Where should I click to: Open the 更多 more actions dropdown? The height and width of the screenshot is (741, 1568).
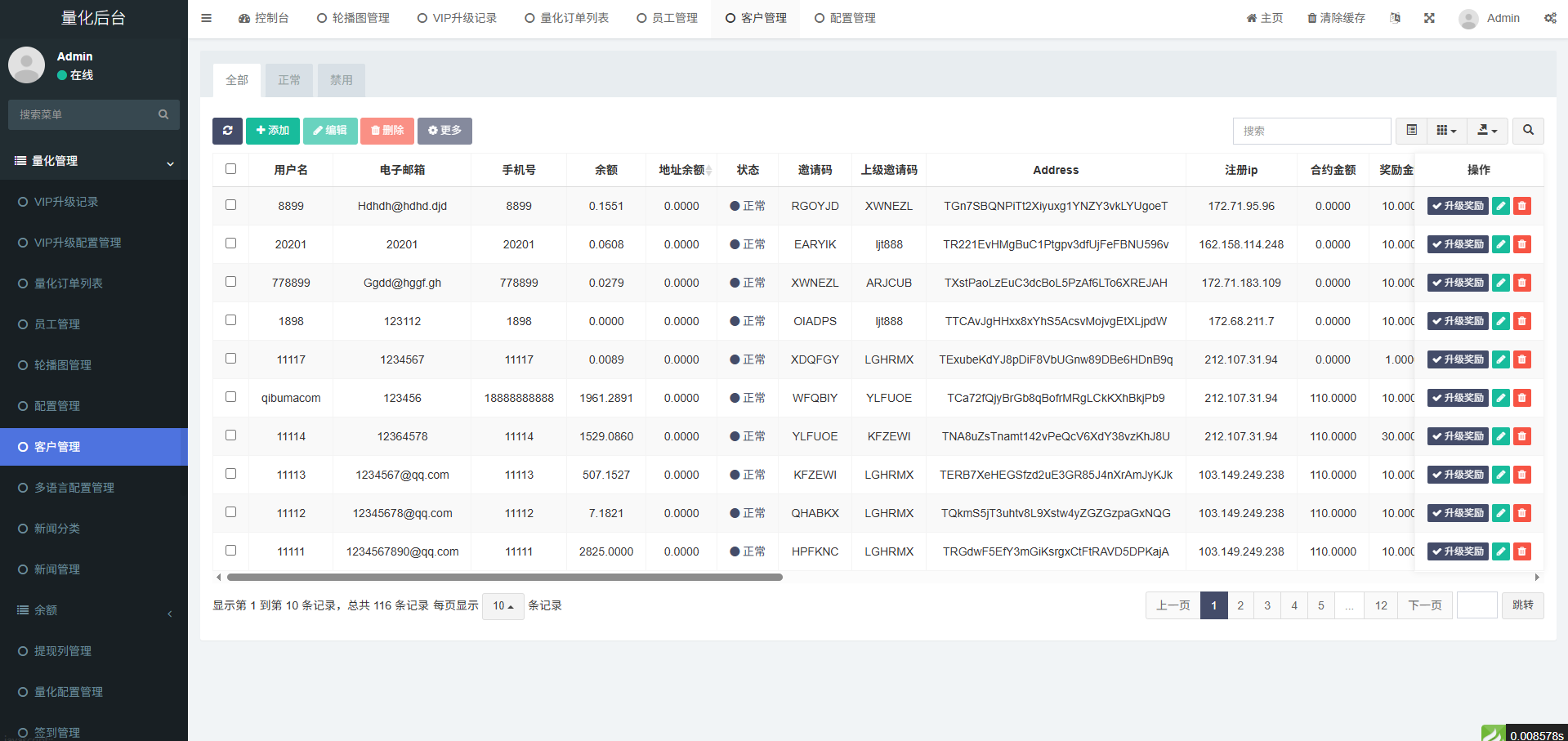(444, 131)
